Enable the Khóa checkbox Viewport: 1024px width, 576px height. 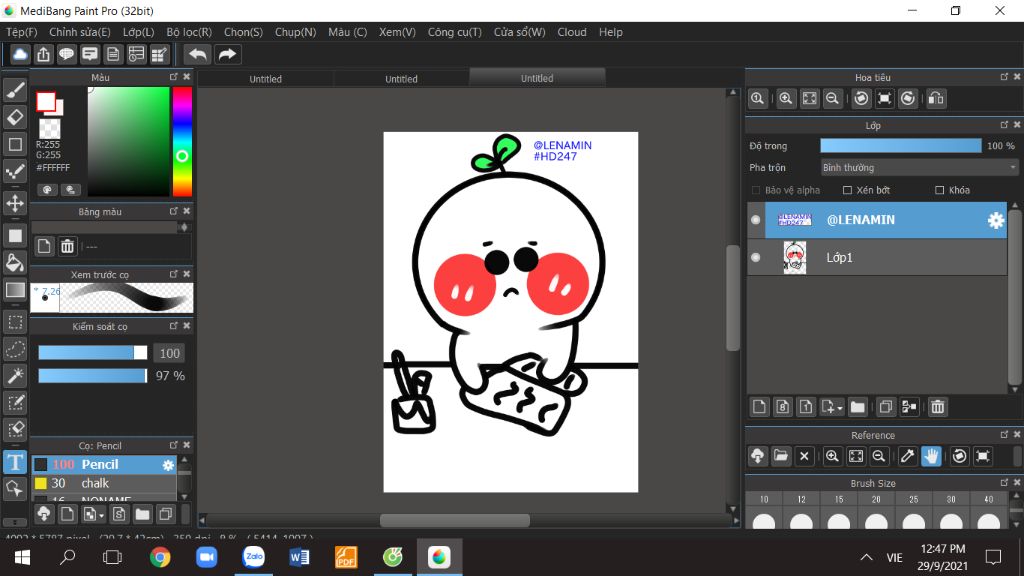pyautogui.click(x=939, y=190)
